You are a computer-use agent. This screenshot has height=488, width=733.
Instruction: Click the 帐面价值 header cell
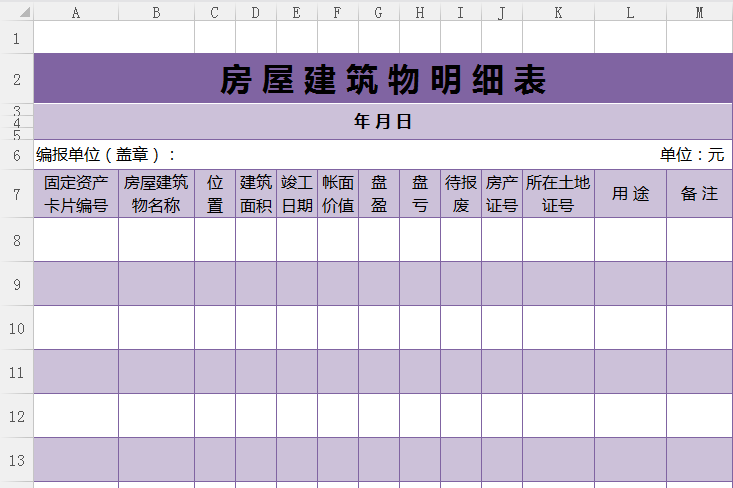tap(338, 194)
